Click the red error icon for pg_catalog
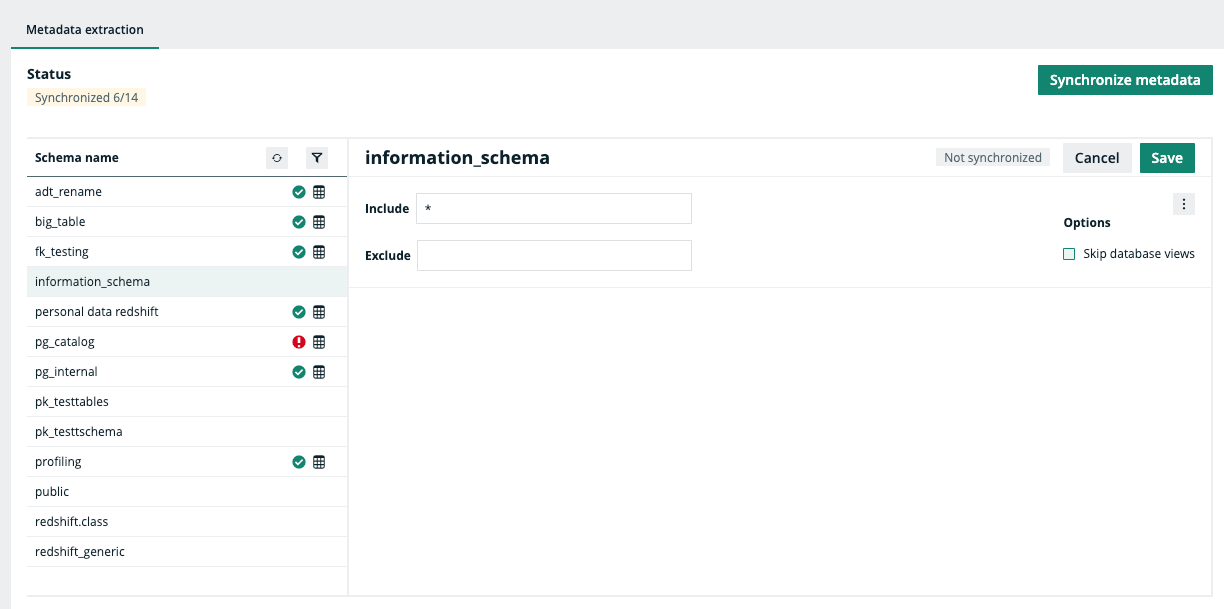The image size is (1224, 609). [x=298, y=342]
